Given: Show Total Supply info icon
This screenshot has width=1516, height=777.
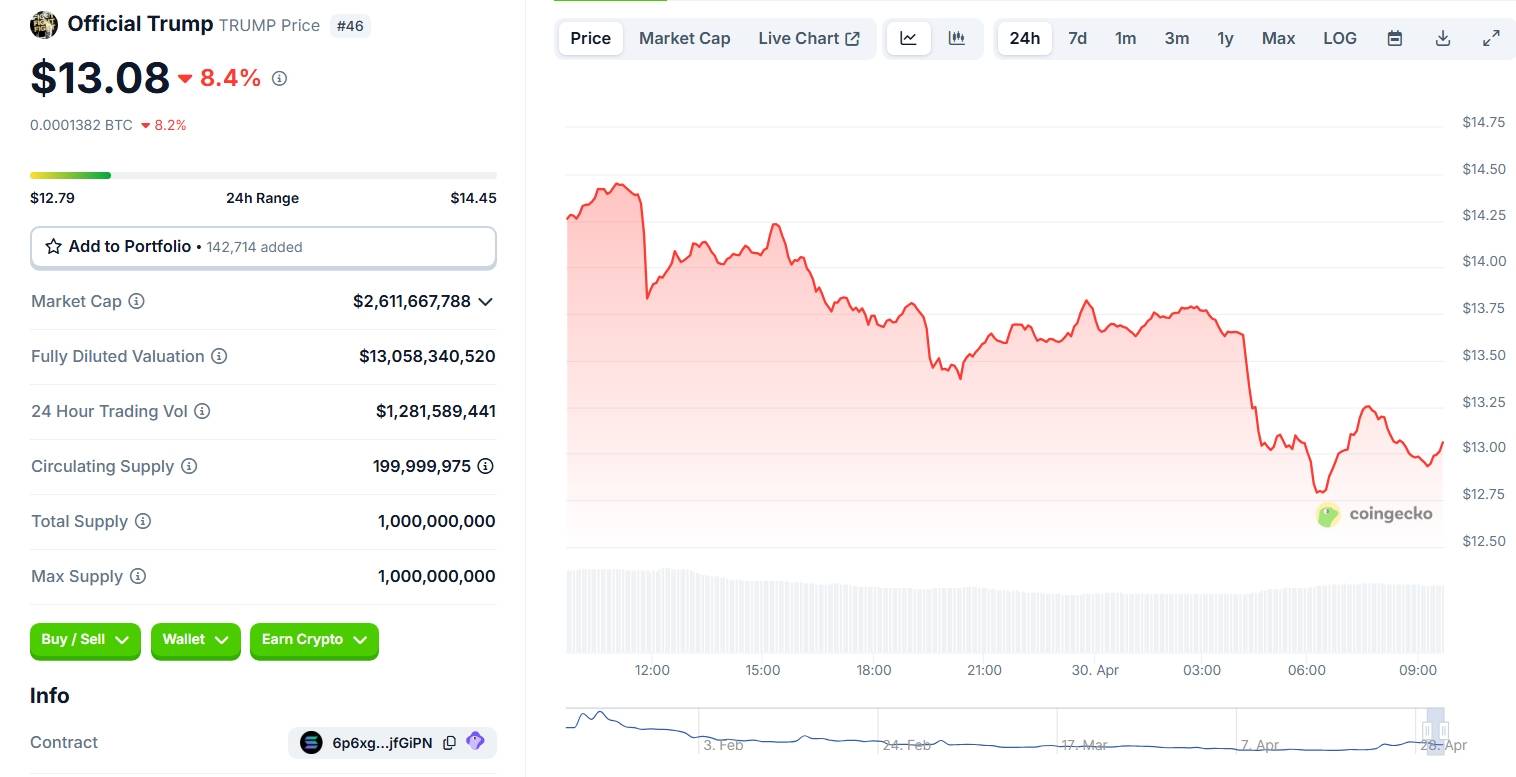Looking at the screenshot, I should click(x=143, y=521).
